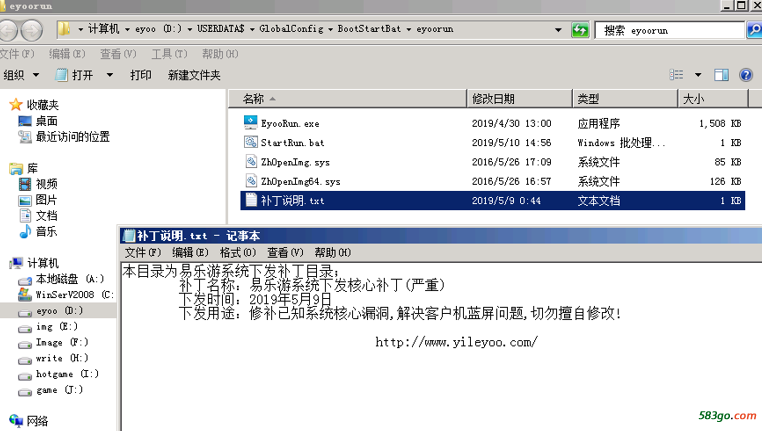Open the help question mark icon

pos(746,75)
